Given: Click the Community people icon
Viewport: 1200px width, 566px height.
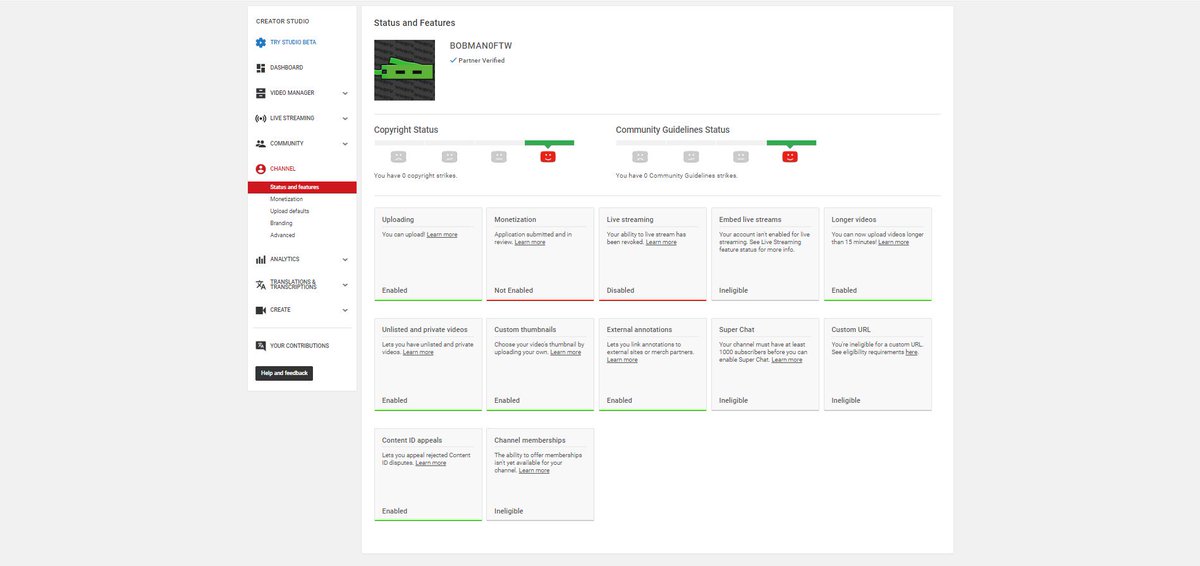Looking at the screenshot, I should [261, 144].
